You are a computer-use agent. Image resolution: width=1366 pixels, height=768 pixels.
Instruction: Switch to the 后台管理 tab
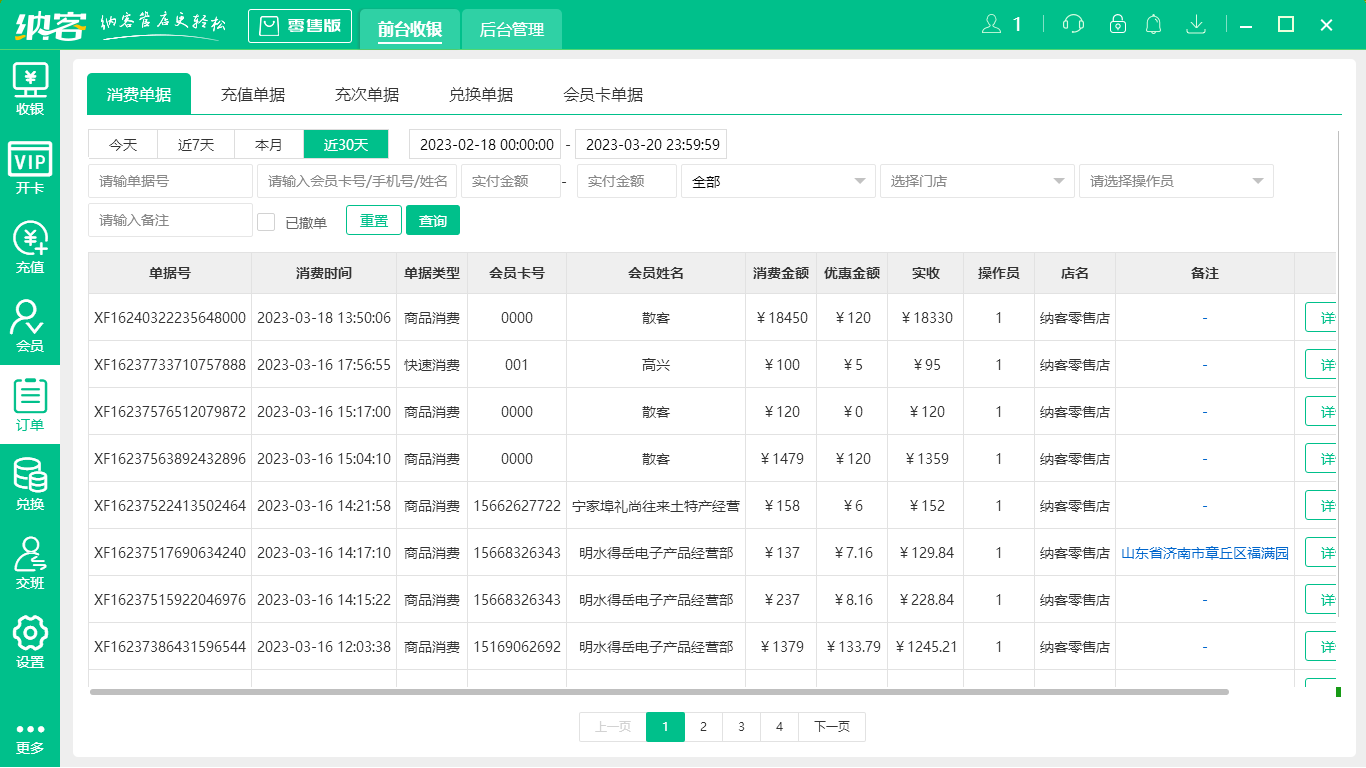tap(511, 30)
